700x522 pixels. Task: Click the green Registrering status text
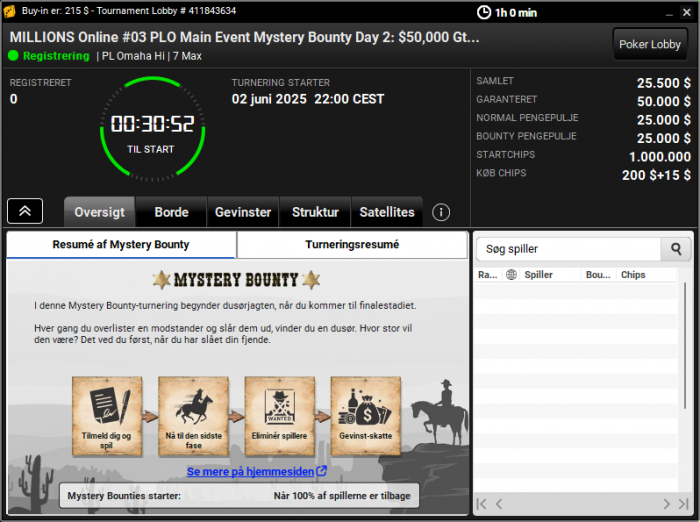coord(56,56)
